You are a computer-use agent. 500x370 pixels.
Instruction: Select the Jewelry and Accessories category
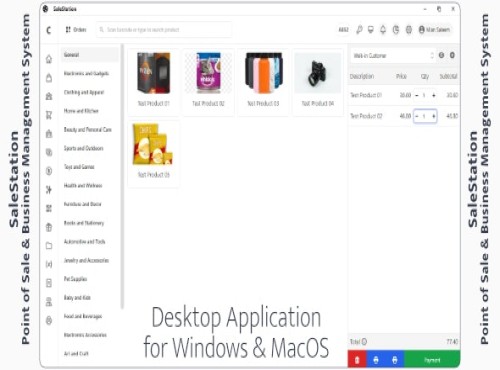coord(86,260)
